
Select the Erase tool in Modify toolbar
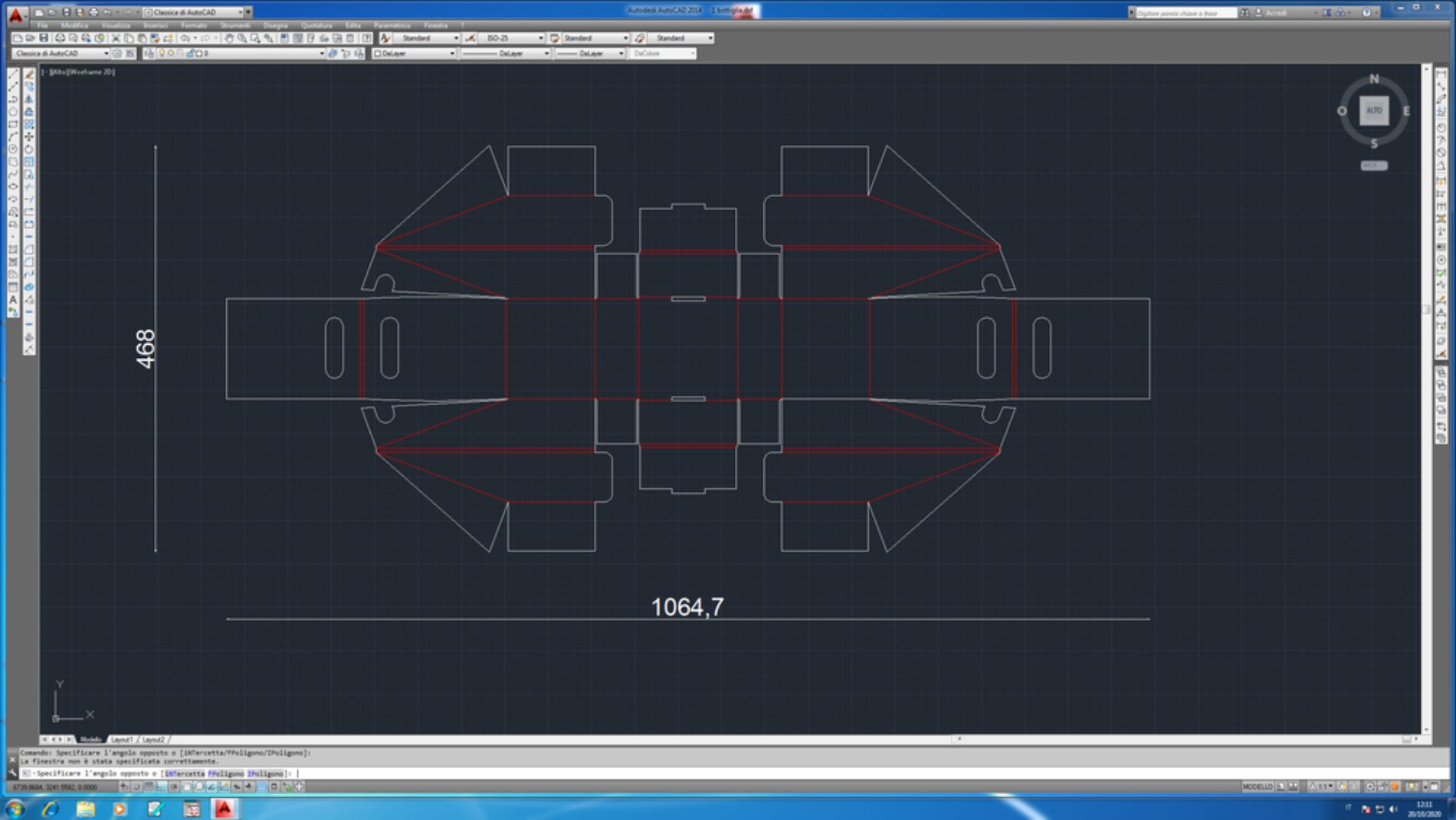(x=29, y=74)
